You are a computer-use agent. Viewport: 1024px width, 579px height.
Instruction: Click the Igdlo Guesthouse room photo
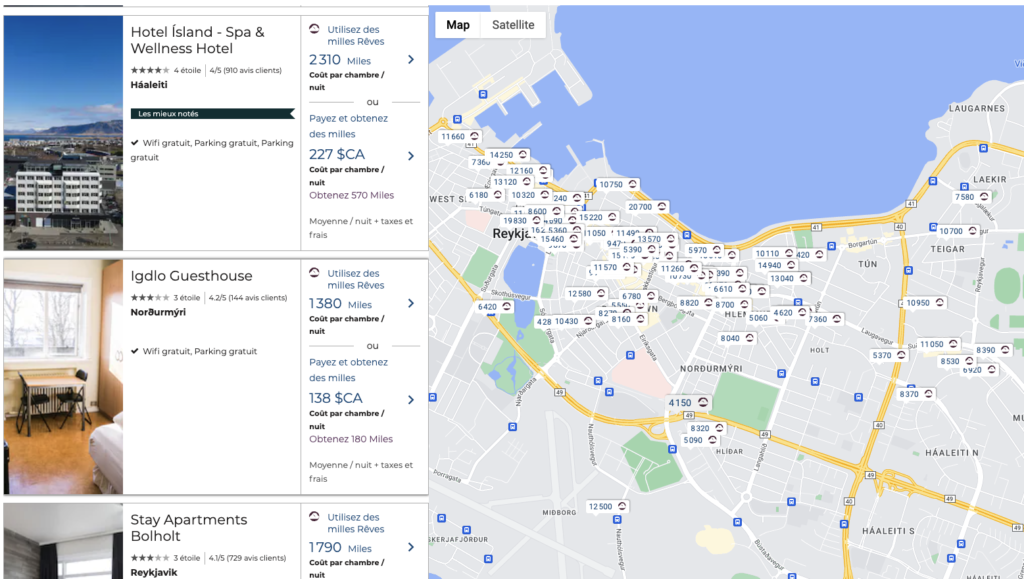(63, 377)
